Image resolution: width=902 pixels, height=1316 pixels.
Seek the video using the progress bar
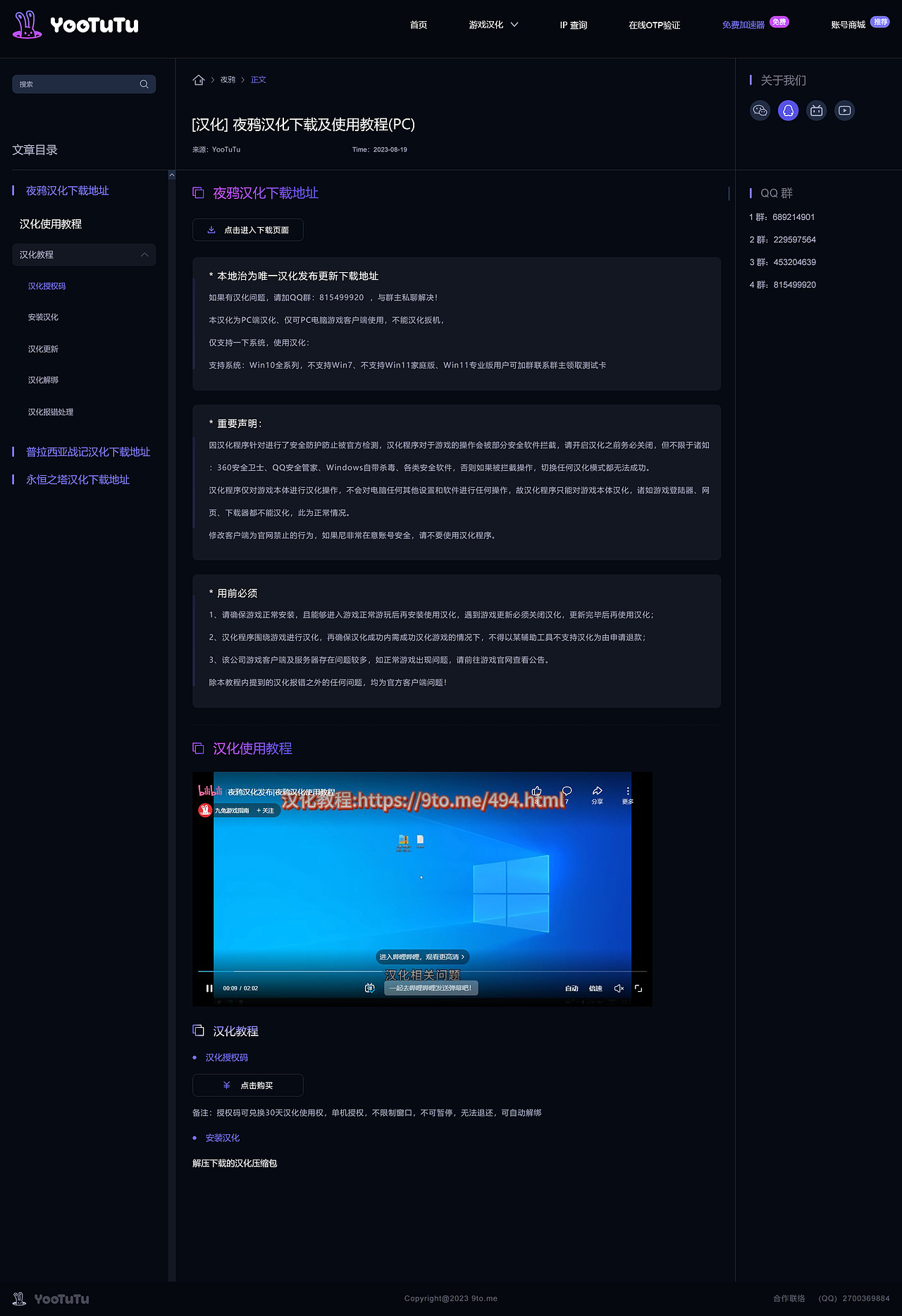pos(422,971)
